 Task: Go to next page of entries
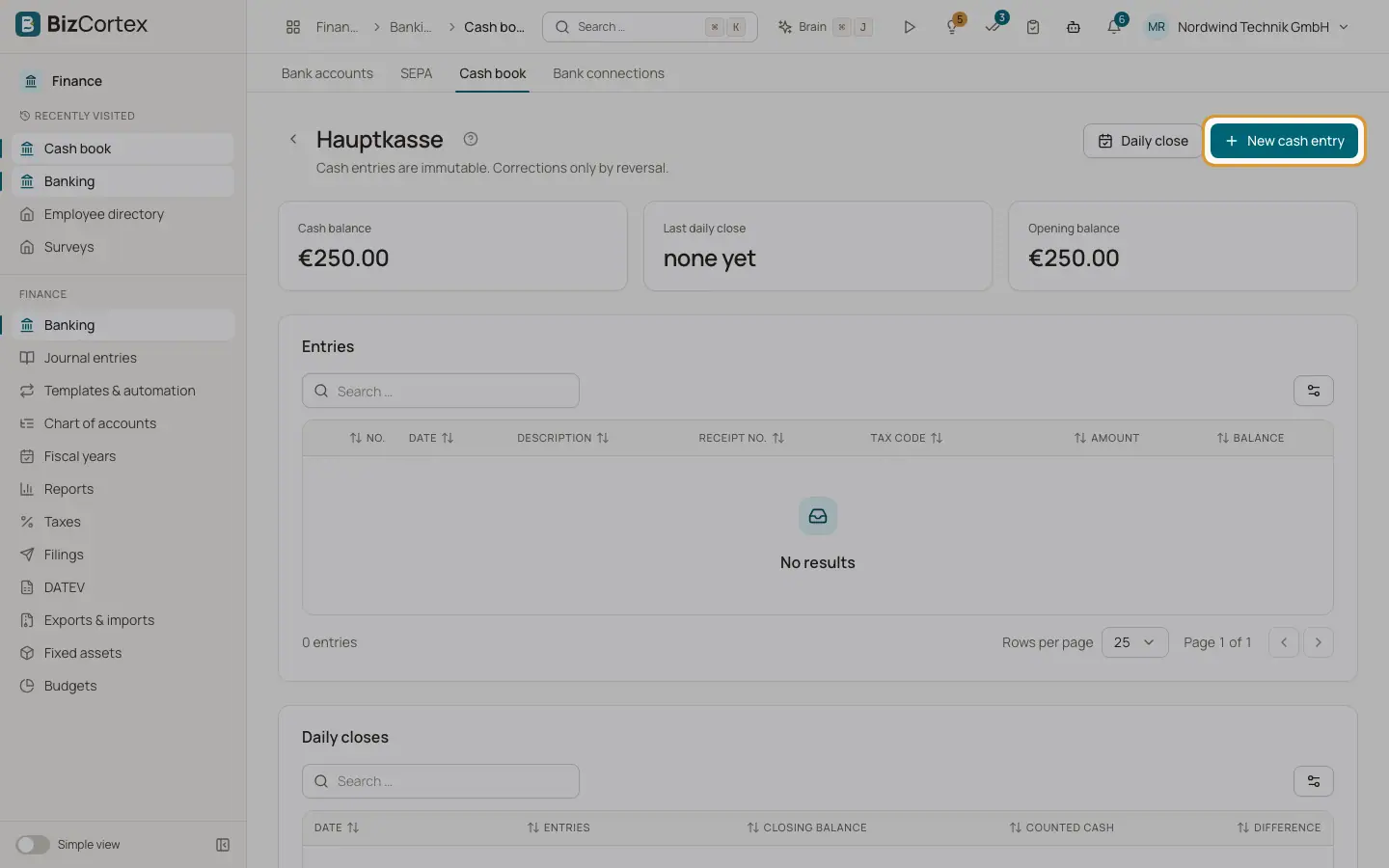[1319, 642]
